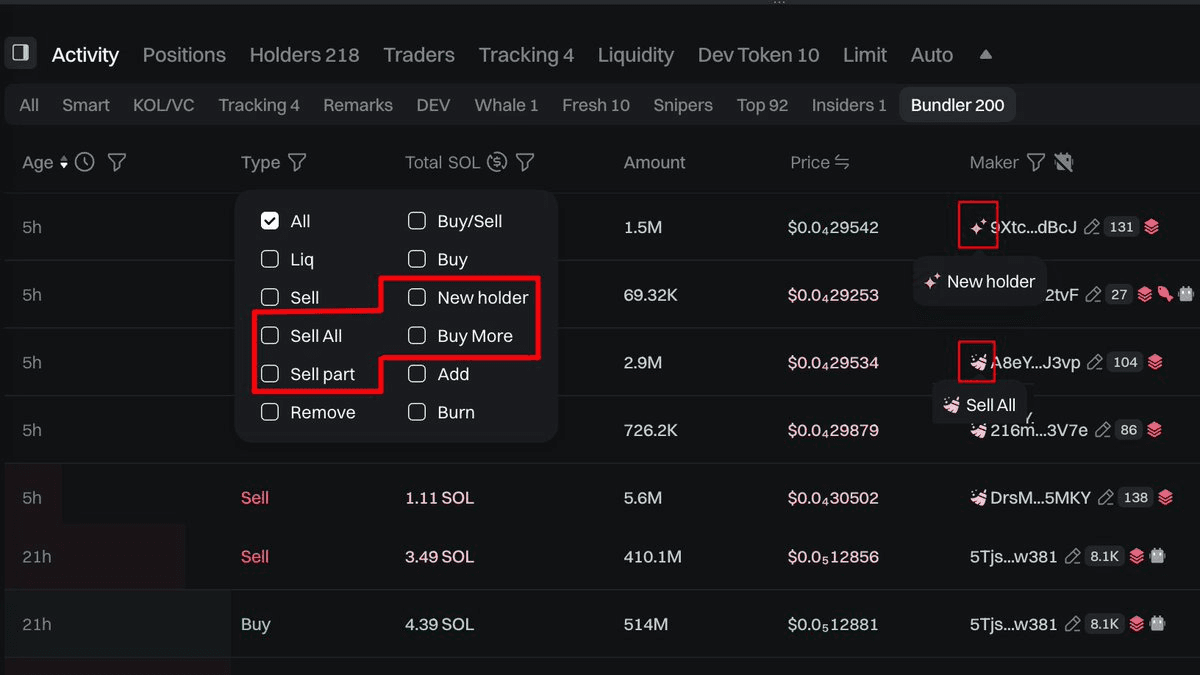Click the robot icon in the 21h Buy row
The width and height of the screenshot is (1200, 675).
[1158, 624]
